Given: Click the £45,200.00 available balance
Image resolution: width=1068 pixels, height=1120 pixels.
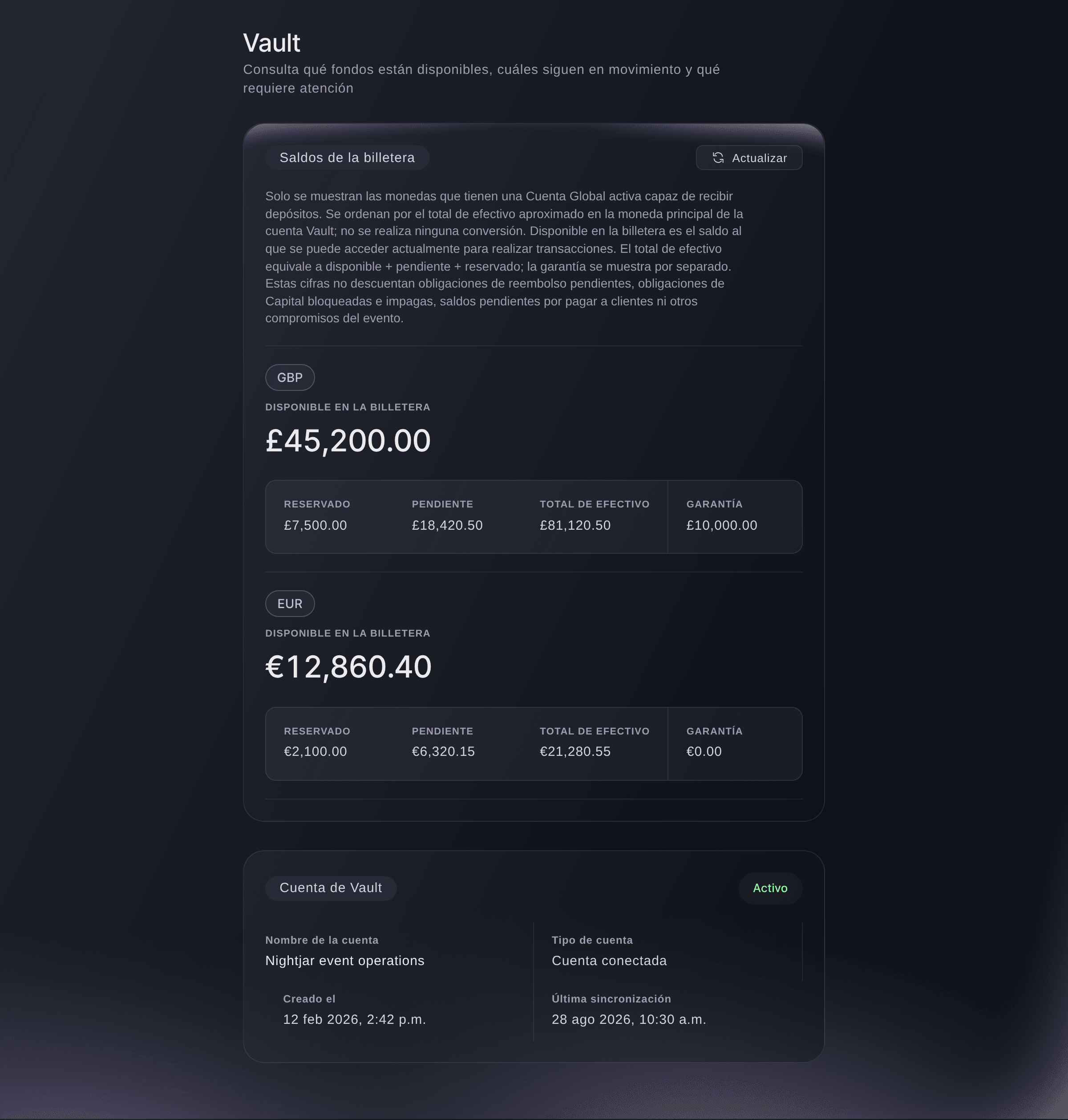Looking at the screenshot, I should [x=348, y=441].
